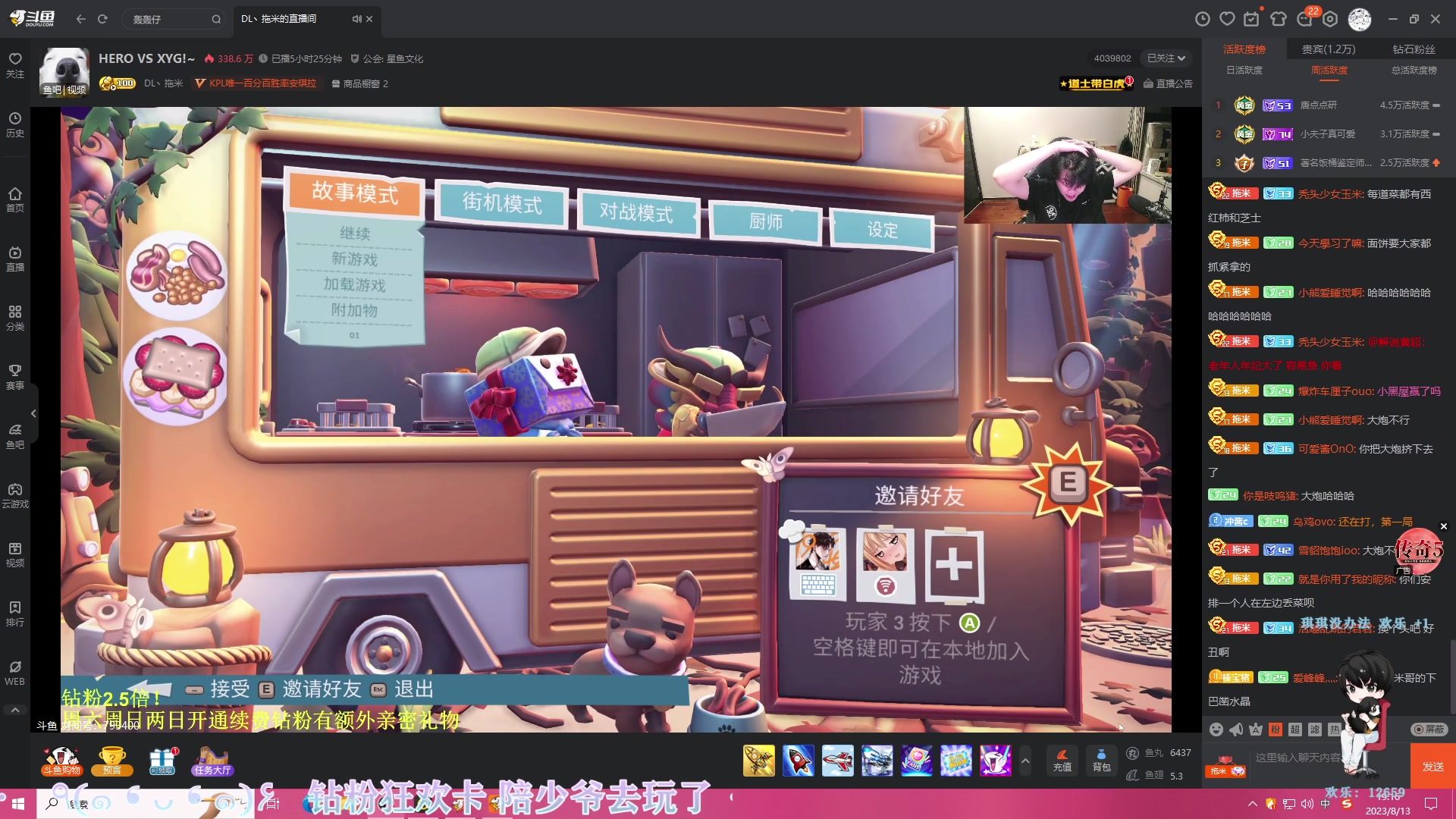Screen dimensions: 1456x819
Task: Open the 任务大厅 task hall icon
Action: (212, 761)
